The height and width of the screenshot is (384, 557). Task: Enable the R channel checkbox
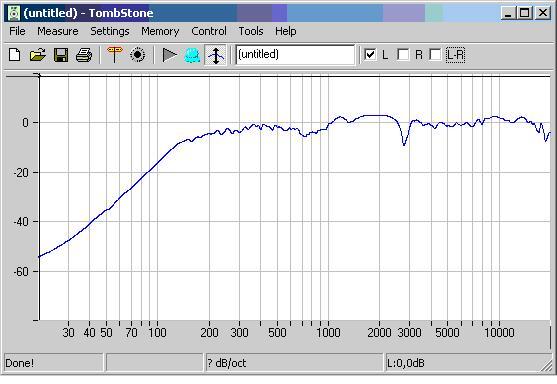point(403,55)
